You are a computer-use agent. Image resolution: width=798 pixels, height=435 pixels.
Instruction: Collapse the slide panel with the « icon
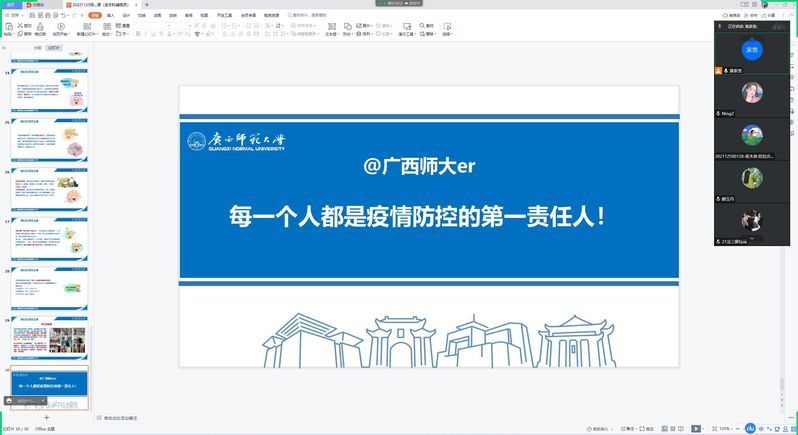tap(4, 48)
